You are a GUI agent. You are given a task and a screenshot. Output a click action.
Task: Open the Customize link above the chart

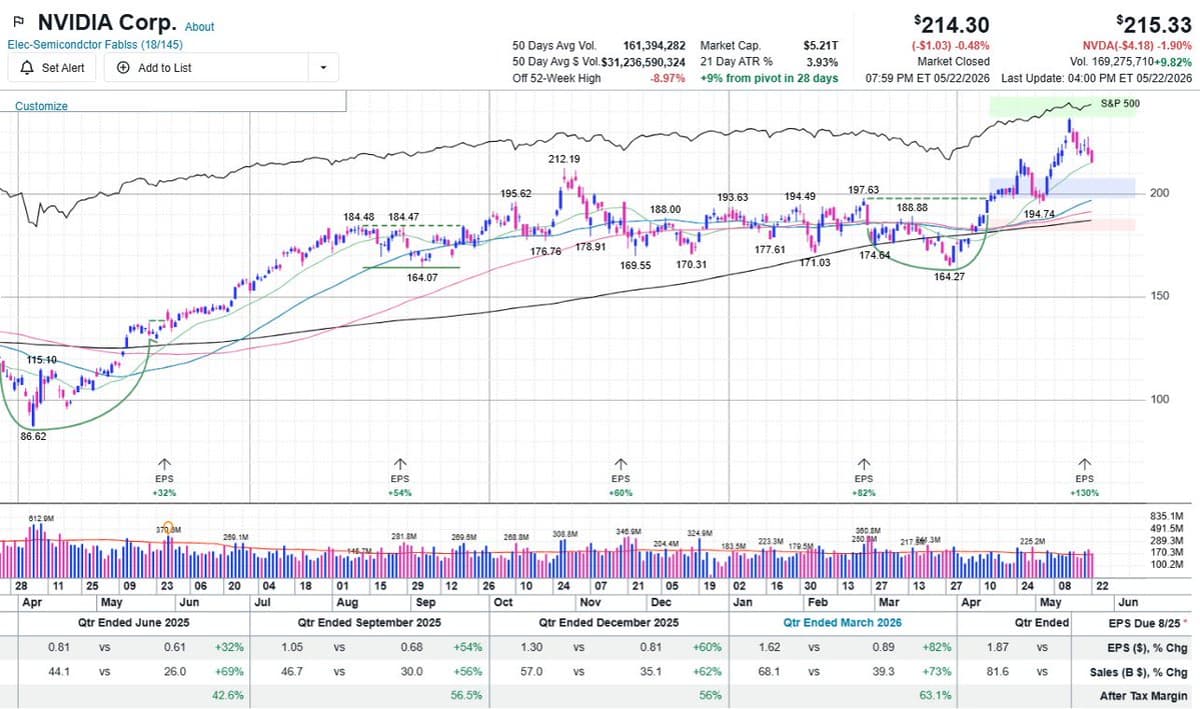(x=41, y=106)
